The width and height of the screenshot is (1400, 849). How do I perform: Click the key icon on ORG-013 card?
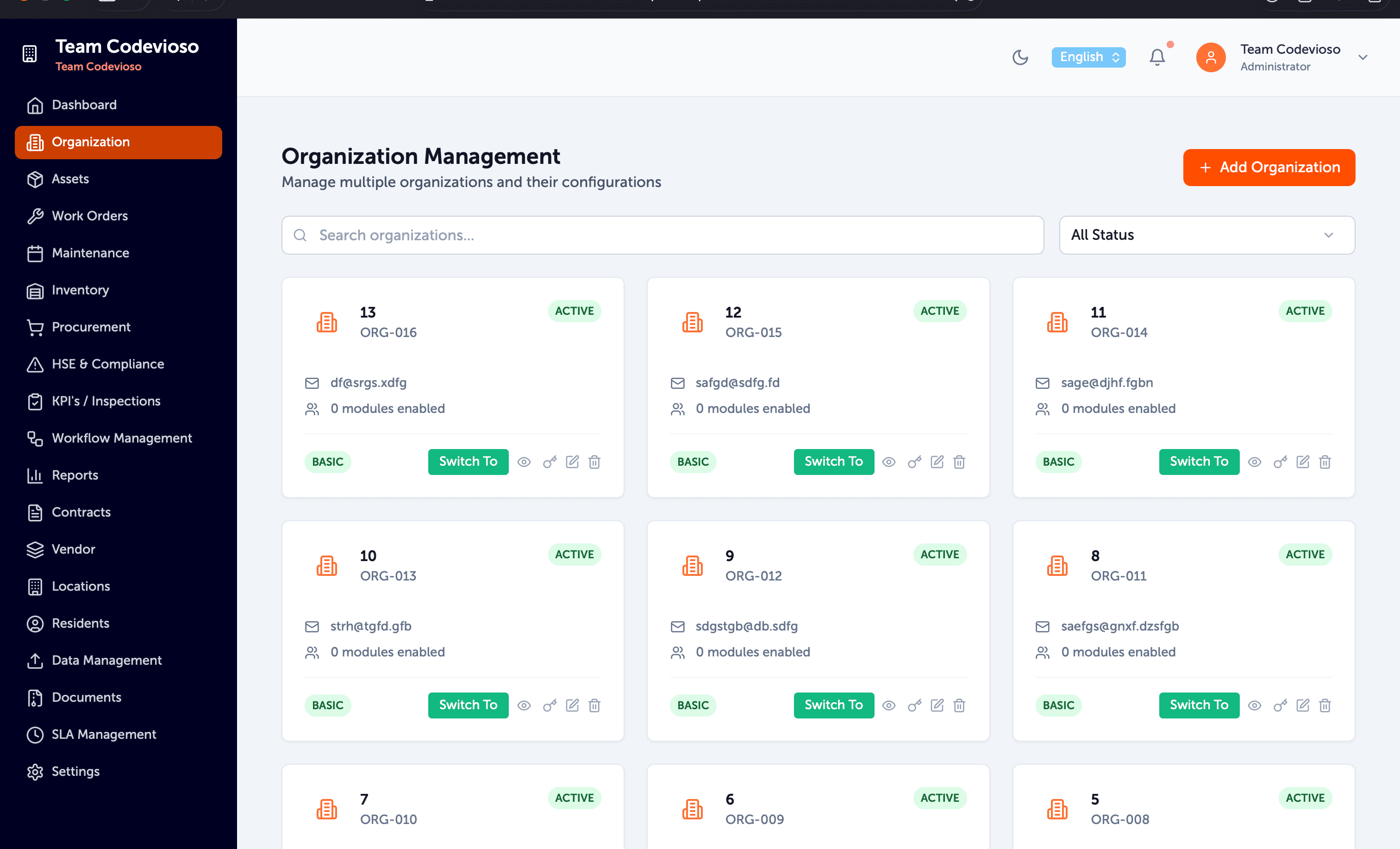pyautogui.click(x=550, y=705)
